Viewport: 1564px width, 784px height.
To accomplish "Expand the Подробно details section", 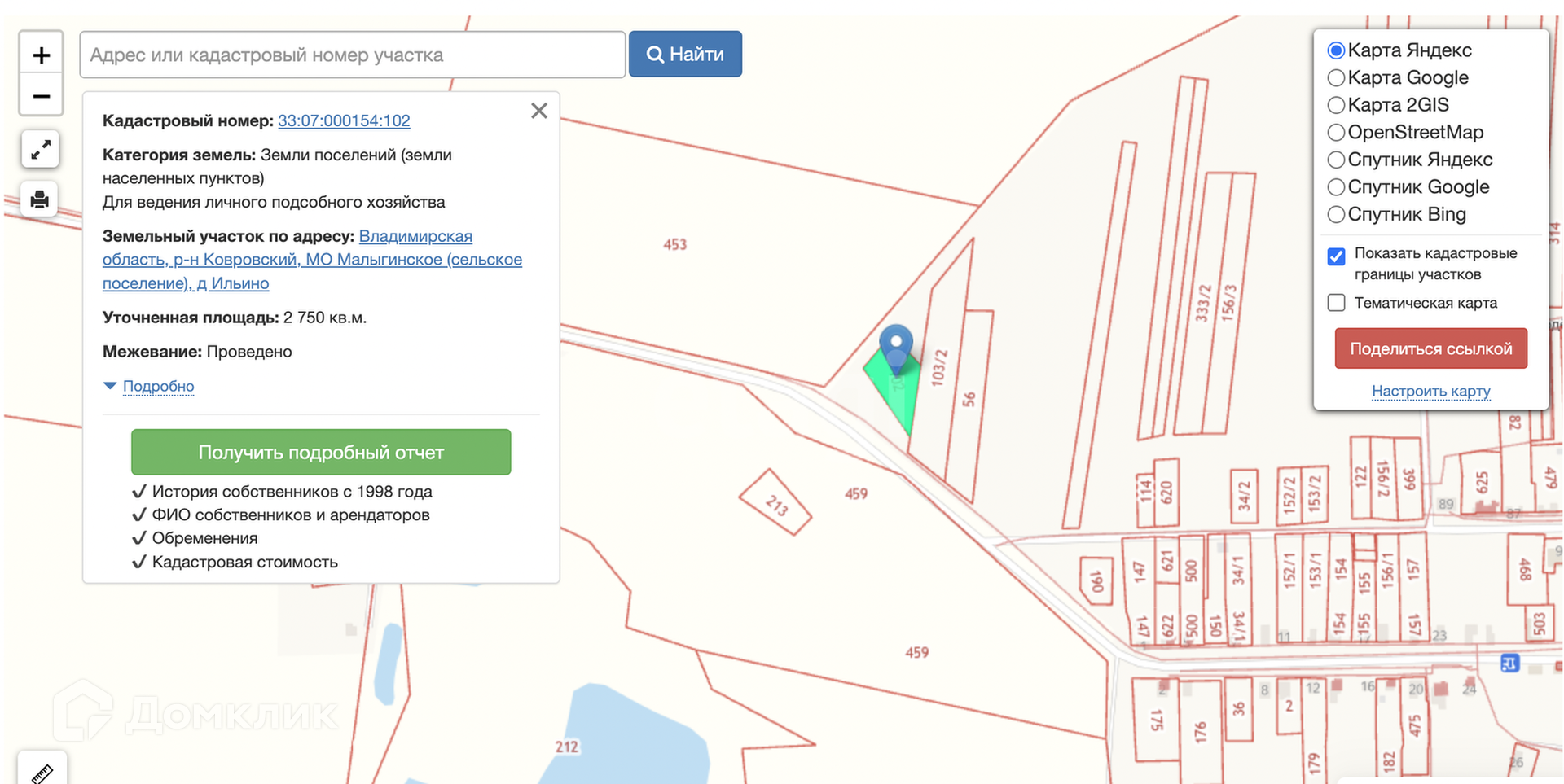I will pos(158,386).
